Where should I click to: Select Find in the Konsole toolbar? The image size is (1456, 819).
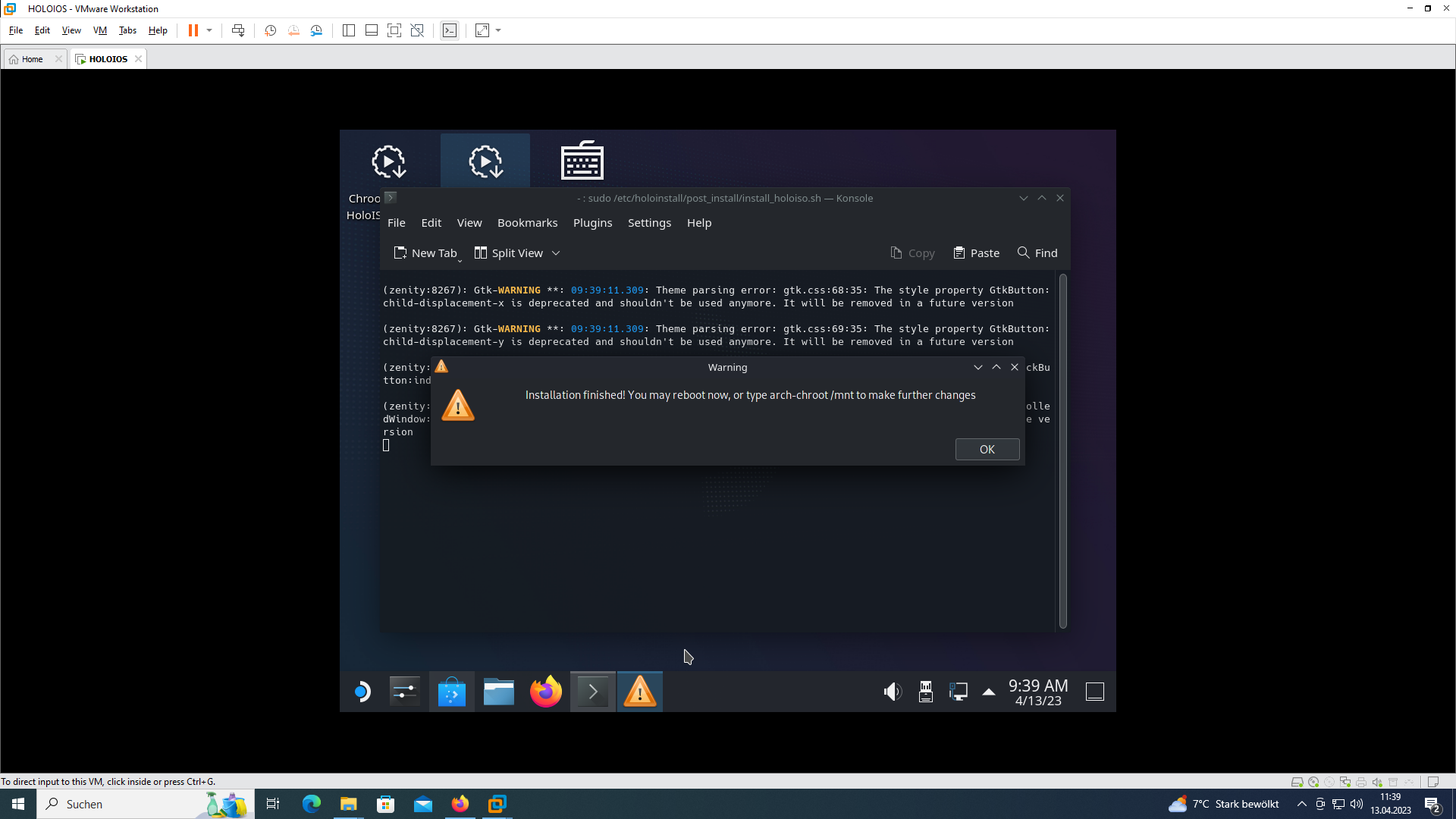pos(1037,253)
